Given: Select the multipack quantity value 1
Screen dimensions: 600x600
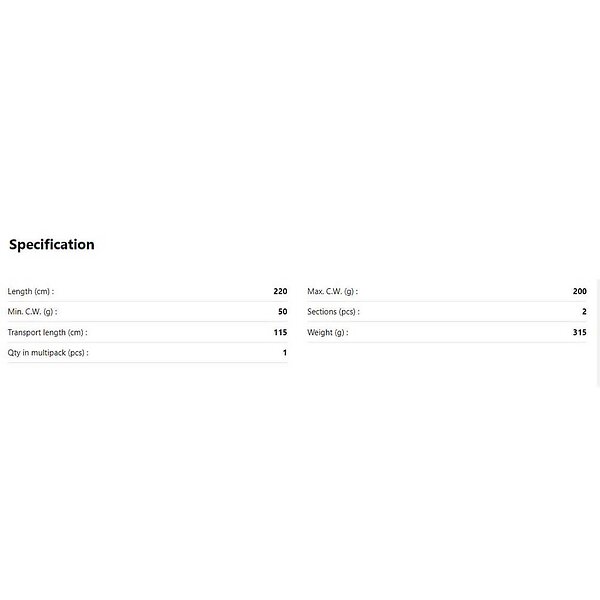Looking at the screenshot, I should pyautogui.click(x=284, y=352).
